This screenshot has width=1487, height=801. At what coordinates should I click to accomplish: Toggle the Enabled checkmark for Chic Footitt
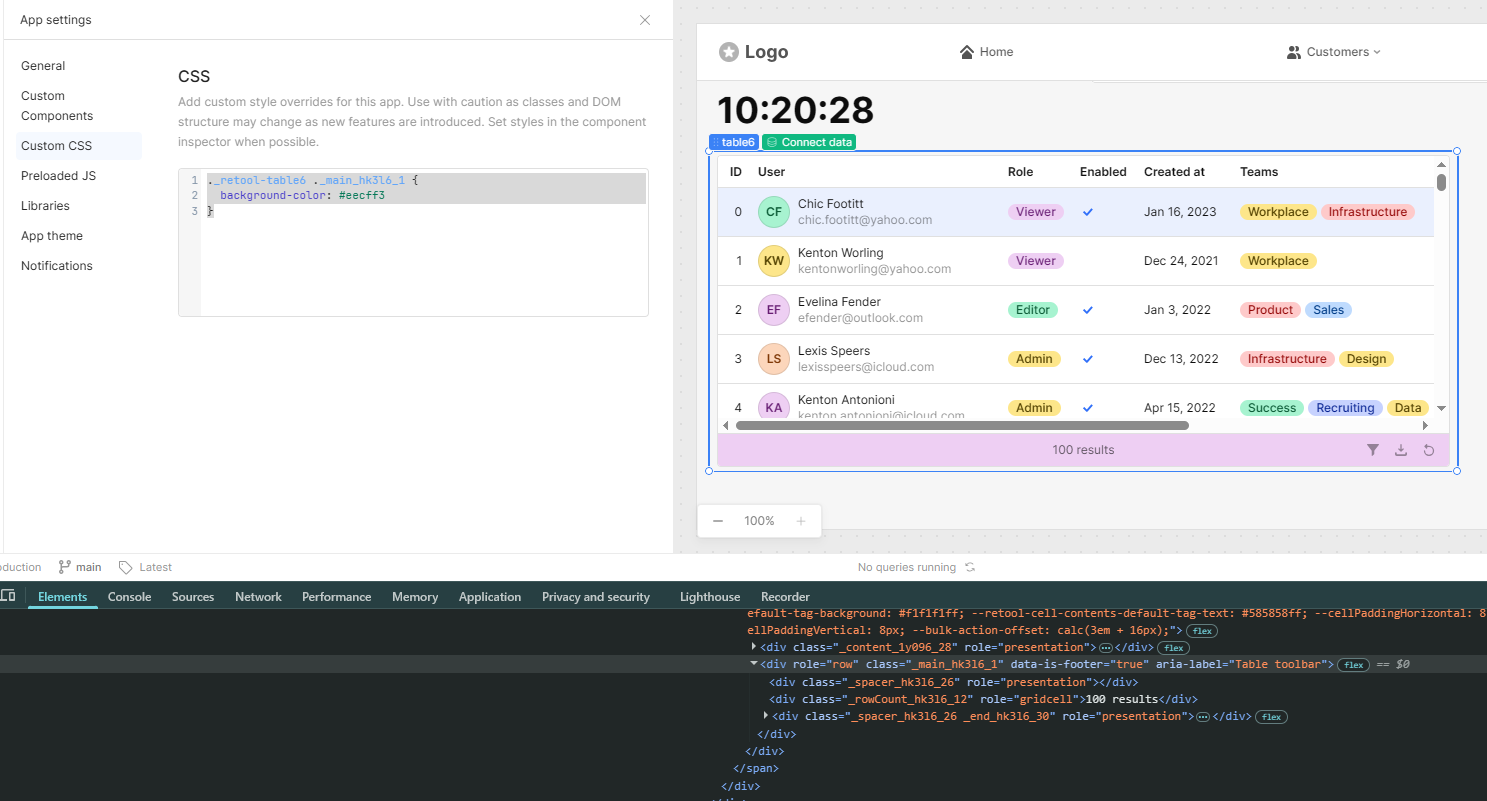1088,212
